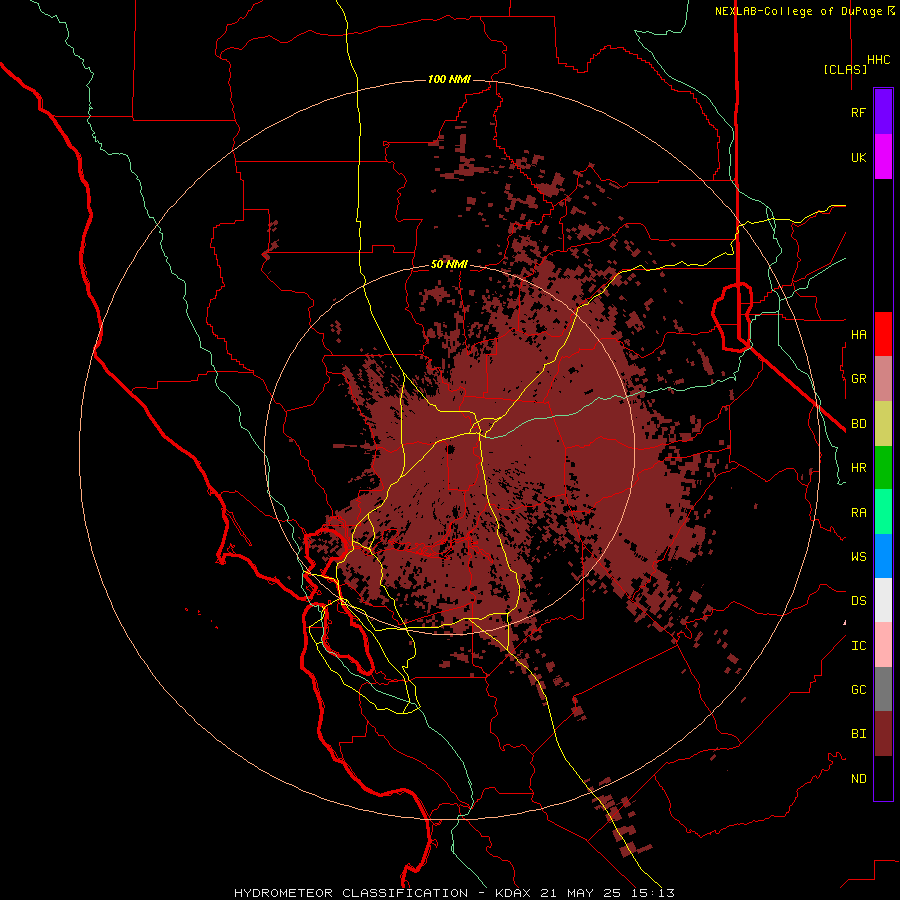The width and height of the screenshot is (900, 900).
Task: Click the ND black legend swatch
Action: (x=883, y=778)
